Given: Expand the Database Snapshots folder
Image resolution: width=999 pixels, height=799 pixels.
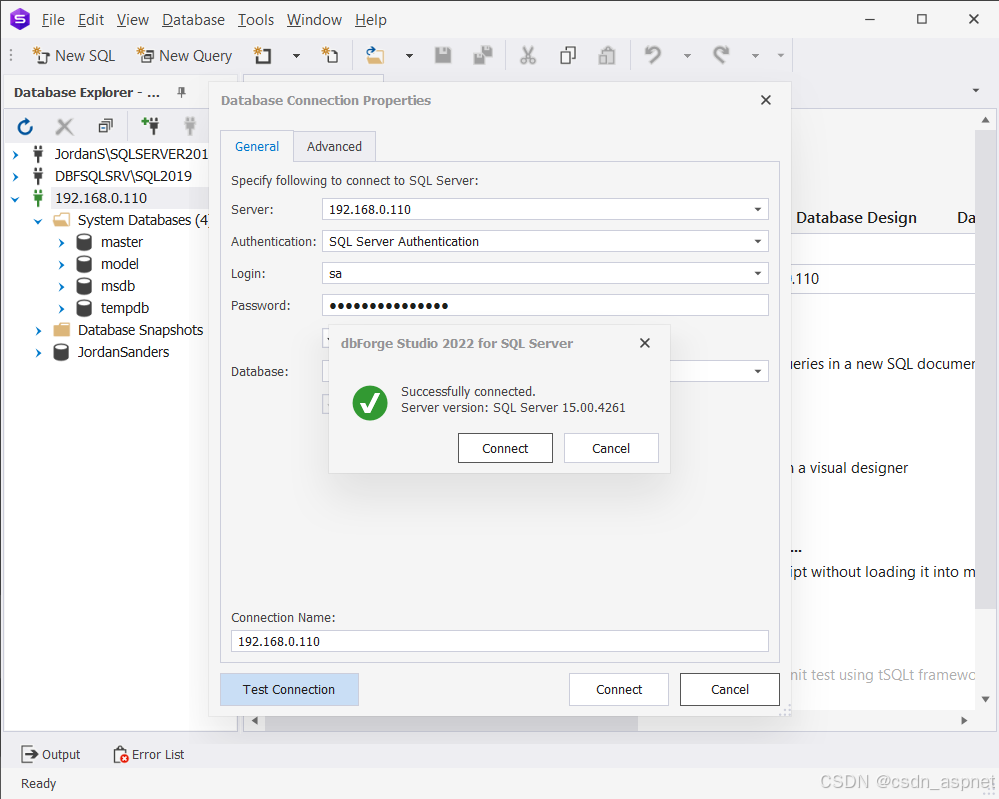Looking at the screenshot, I should tap(38, 331).
